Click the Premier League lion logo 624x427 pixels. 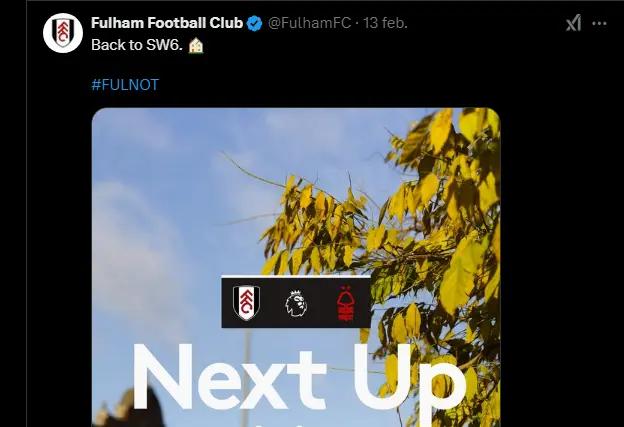coord(296,303)
